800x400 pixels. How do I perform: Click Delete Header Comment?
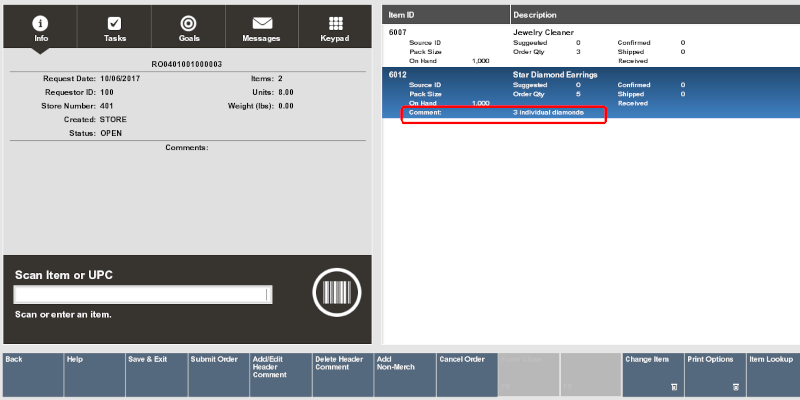(x=343, y=375)
